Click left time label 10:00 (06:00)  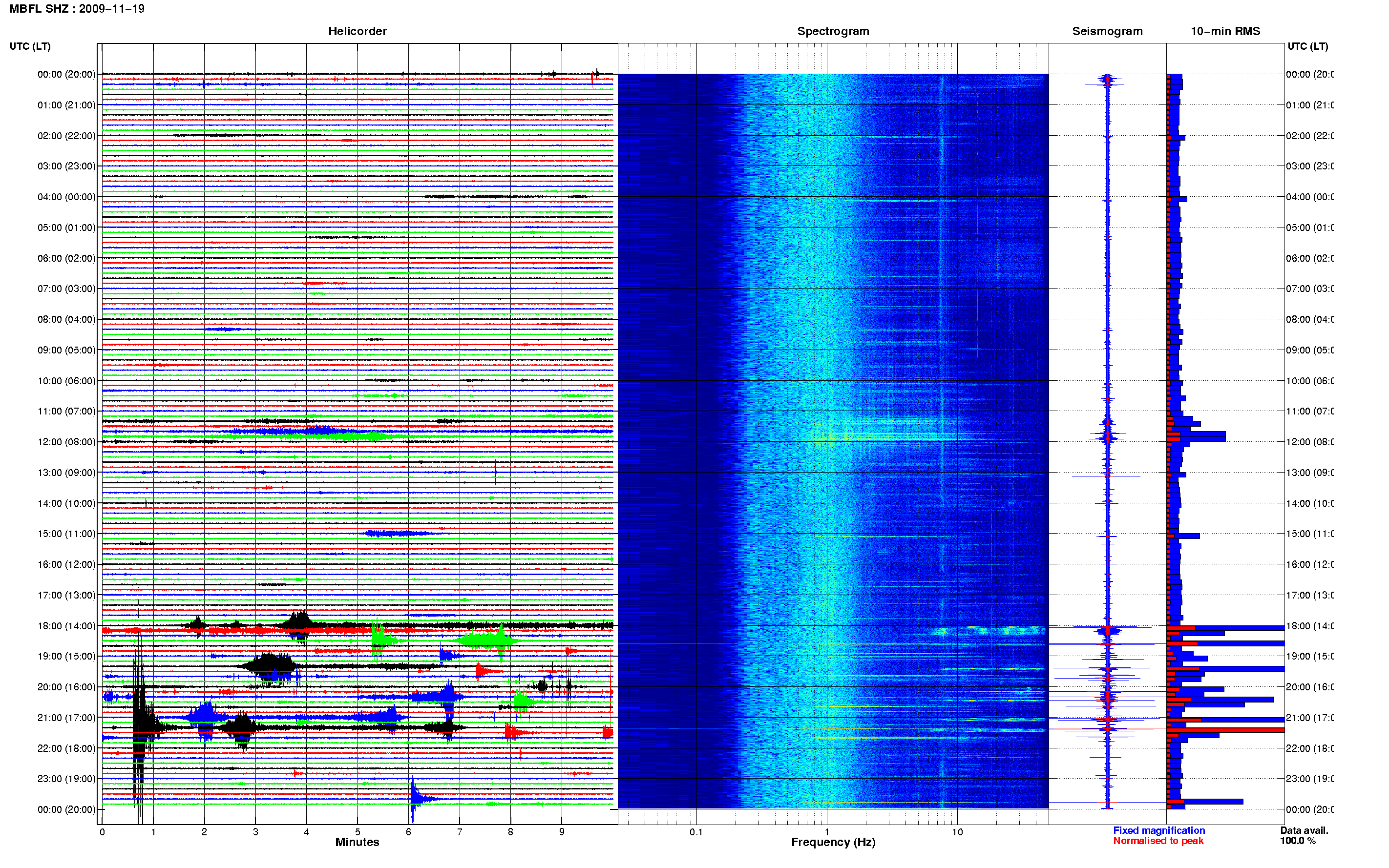point(66,381)
